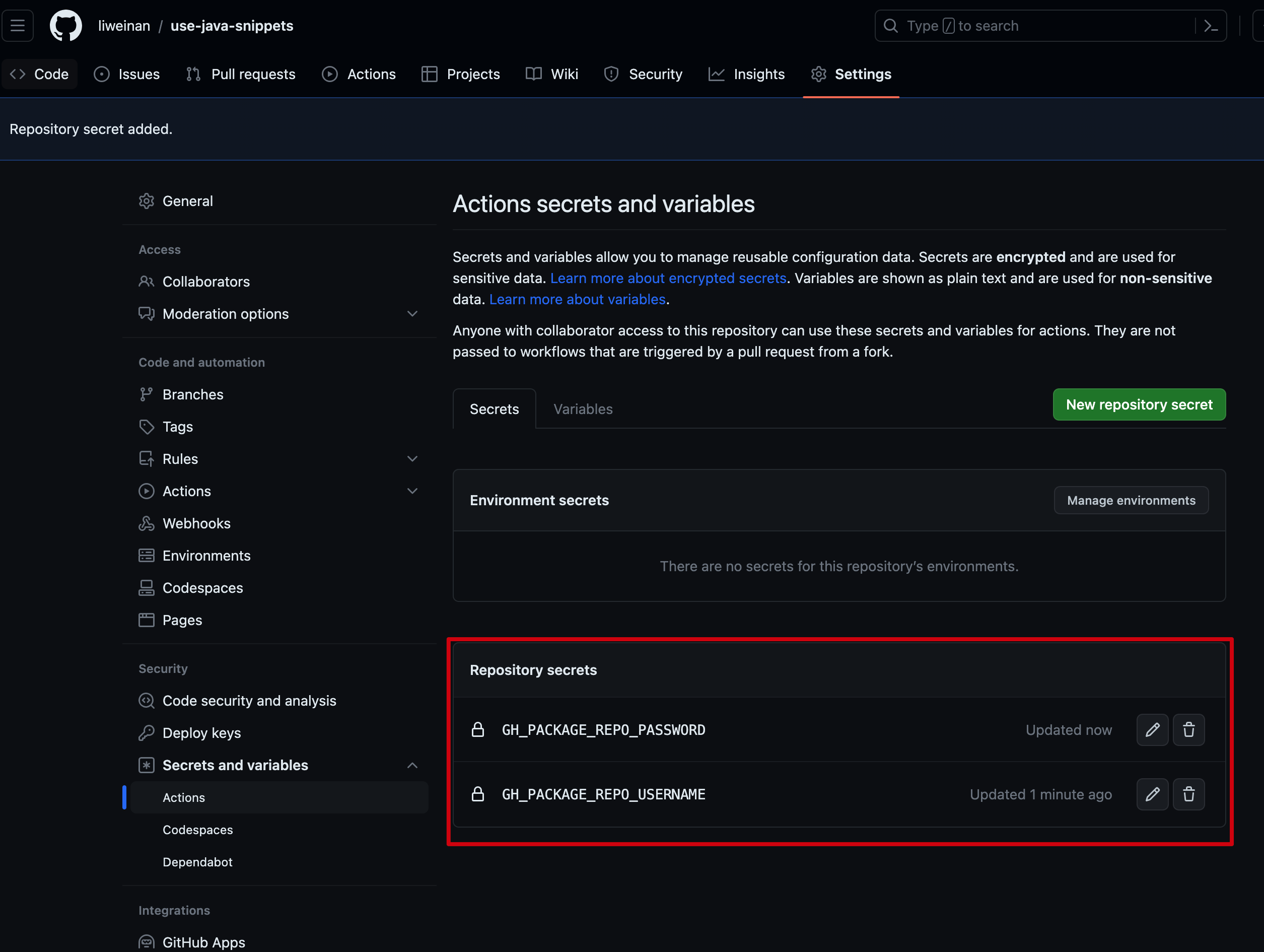Open the command palette icon
Viewport: 1264px width, 952px height.
click(x=1210, y=26)
